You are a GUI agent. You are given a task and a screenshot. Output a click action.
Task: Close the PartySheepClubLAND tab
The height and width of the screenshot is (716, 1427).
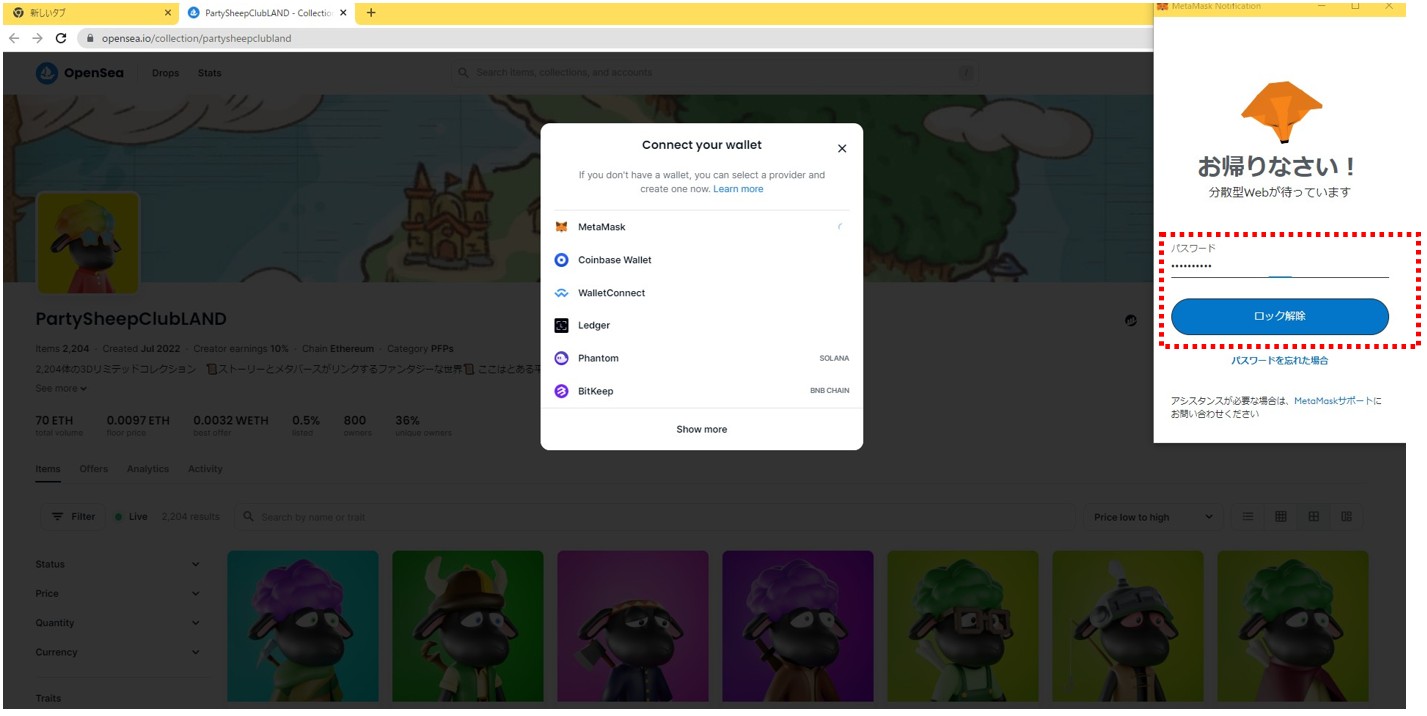pyautogui.click(x=344, y=13)
